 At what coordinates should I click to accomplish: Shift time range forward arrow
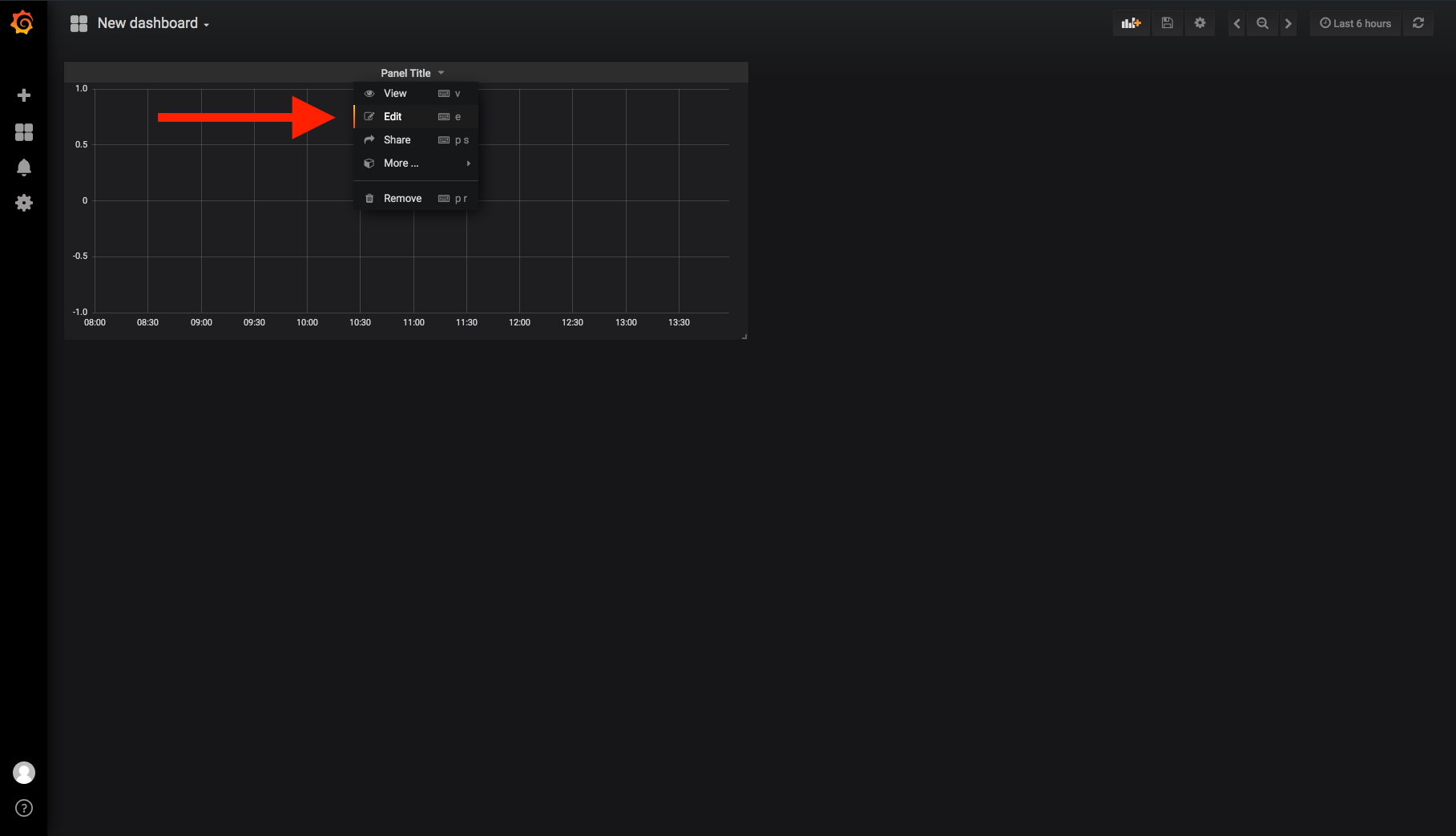(1288, 23)
